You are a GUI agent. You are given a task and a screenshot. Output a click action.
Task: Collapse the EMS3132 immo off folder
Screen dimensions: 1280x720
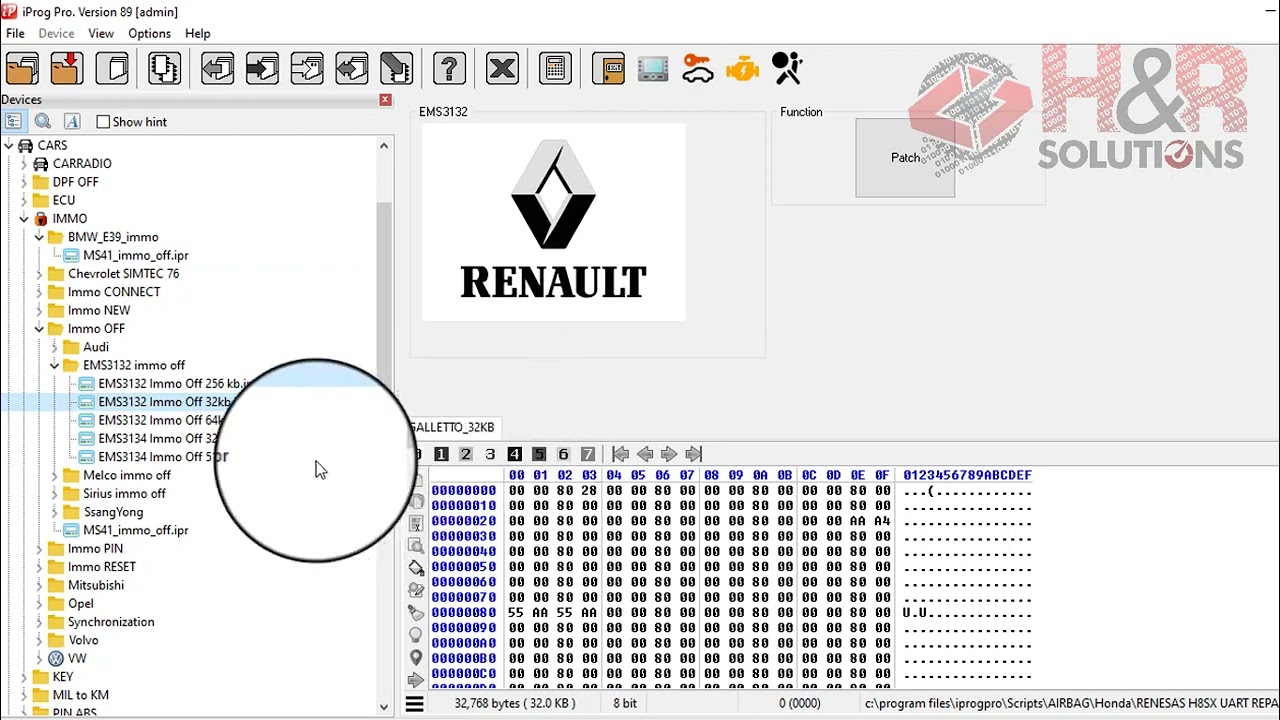(x=55, y=365)
